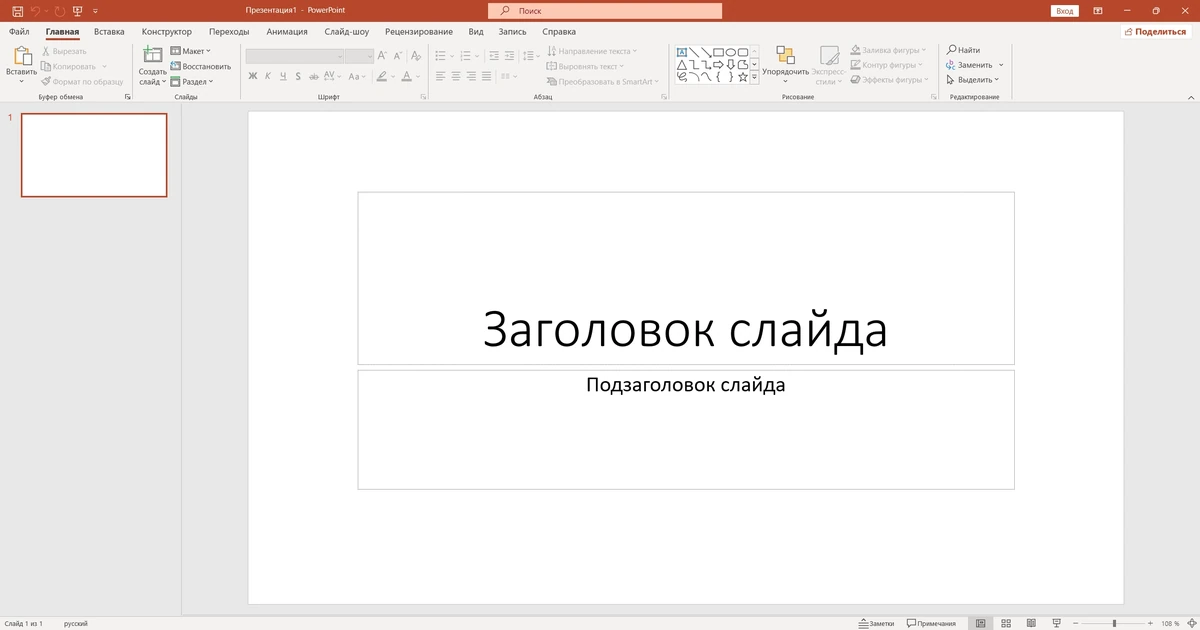Click the Line spacing icon
The width and height of the screenshot is (1200, 630).
tap(528, 56)
